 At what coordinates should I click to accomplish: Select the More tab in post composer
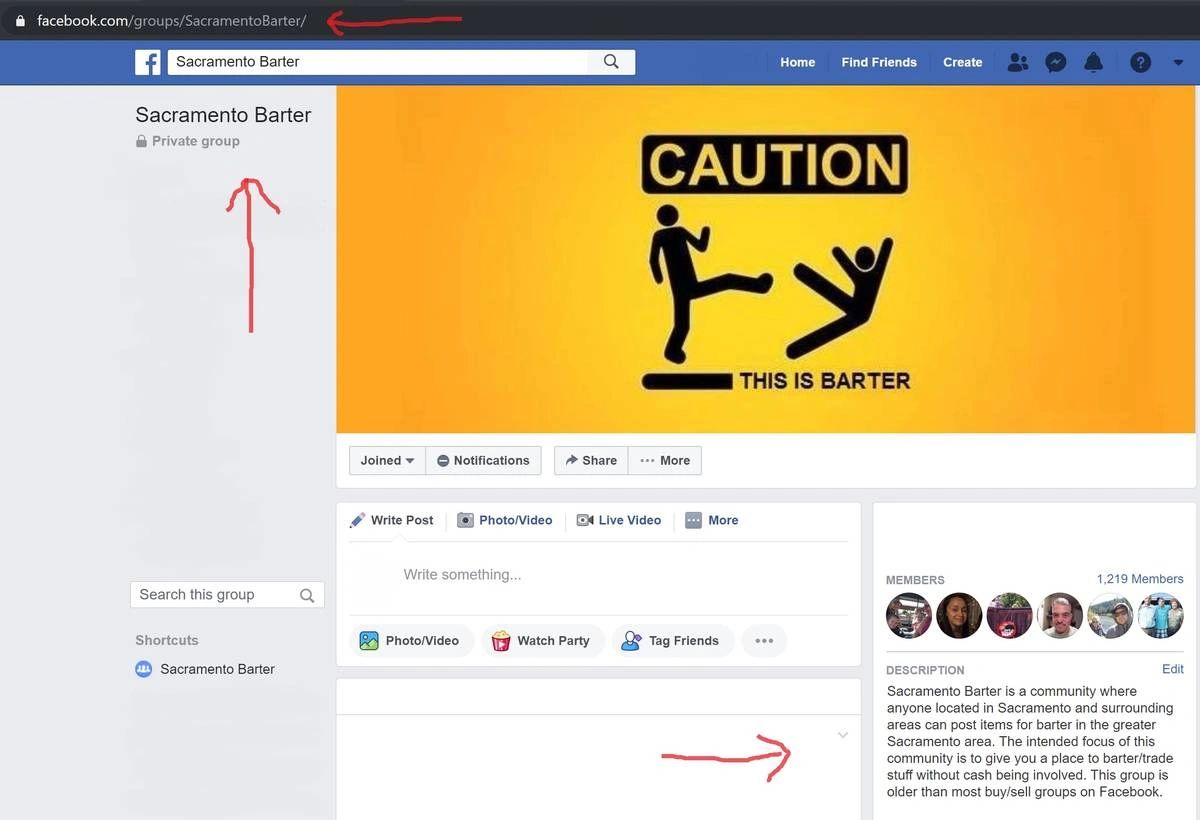712,520
